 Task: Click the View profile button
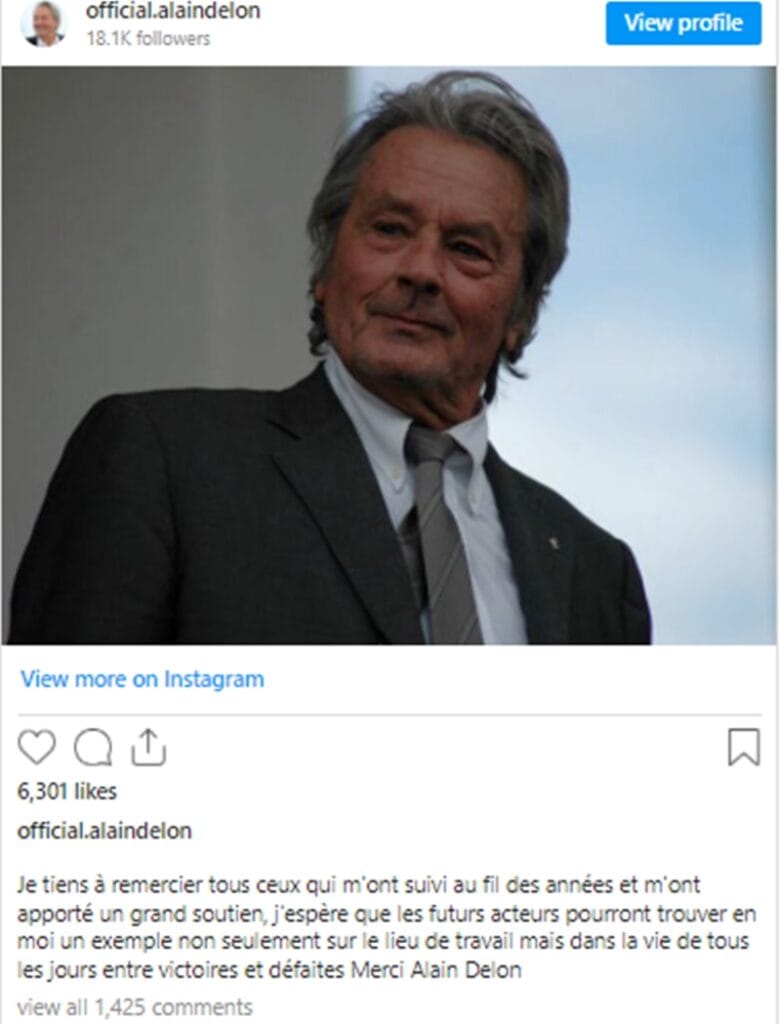pyautogui.click(x=683, y=23)
